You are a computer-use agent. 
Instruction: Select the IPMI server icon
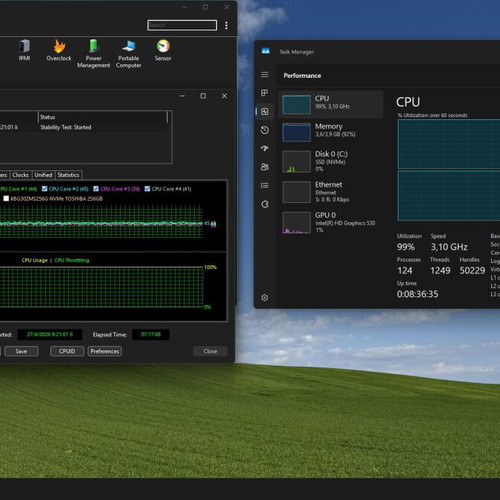tap(24, 46)
